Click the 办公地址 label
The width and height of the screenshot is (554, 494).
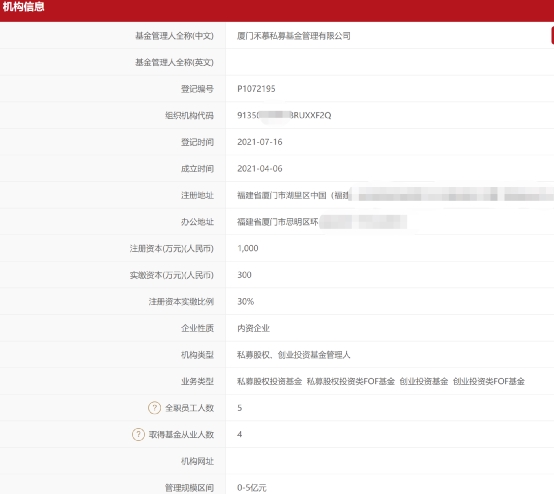tap(198, 222)
